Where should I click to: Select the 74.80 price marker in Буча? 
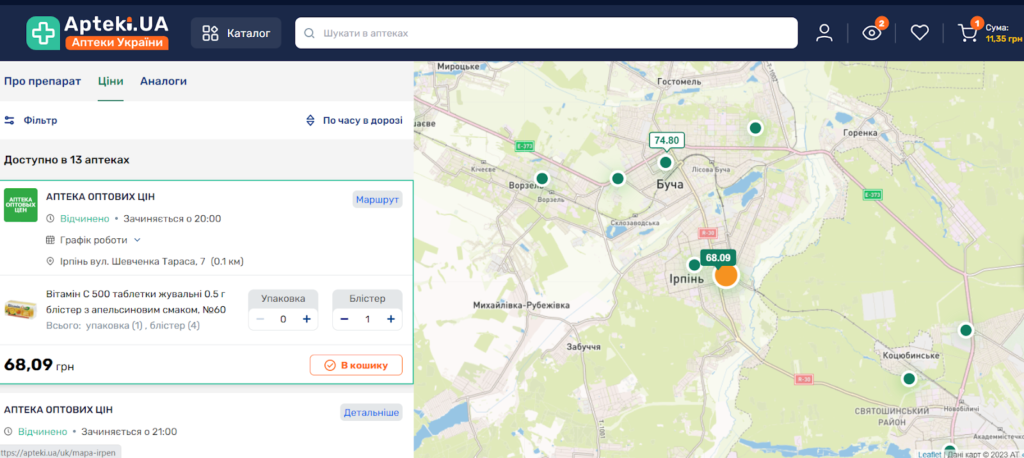tap(665, 140)
